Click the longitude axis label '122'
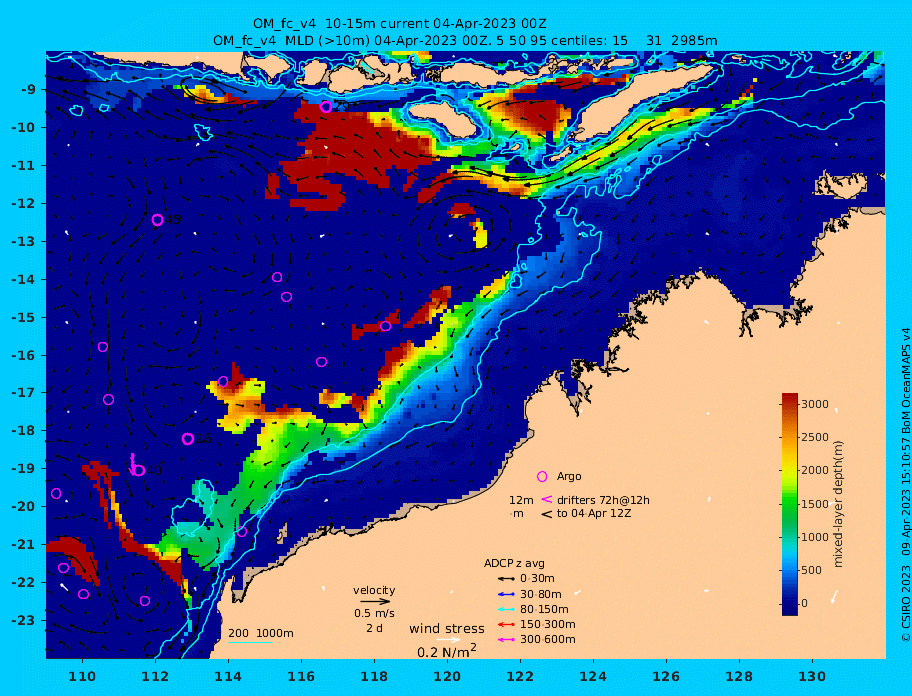The image size is (912, 696). 520,676
